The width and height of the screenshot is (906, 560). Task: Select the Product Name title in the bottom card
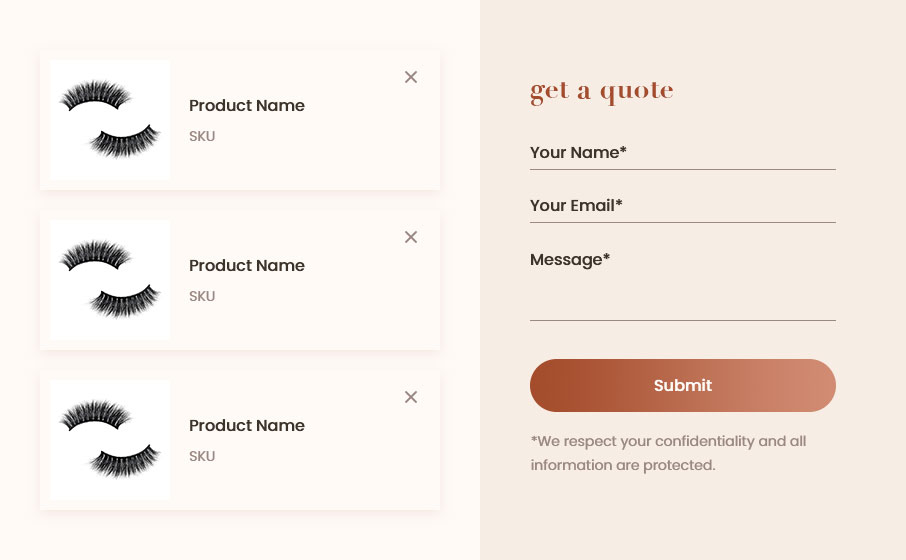pos(247,426)
